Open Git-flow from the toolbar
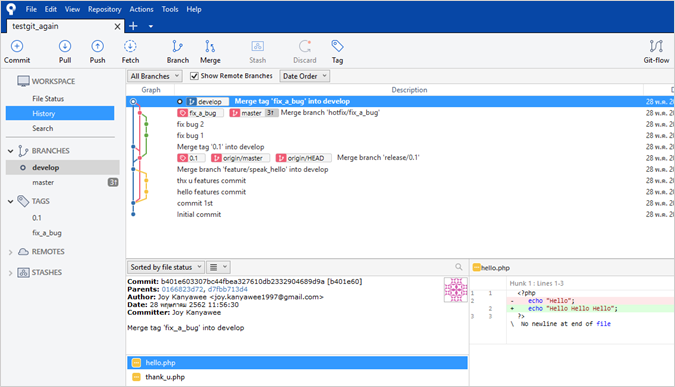 point(656,52)
